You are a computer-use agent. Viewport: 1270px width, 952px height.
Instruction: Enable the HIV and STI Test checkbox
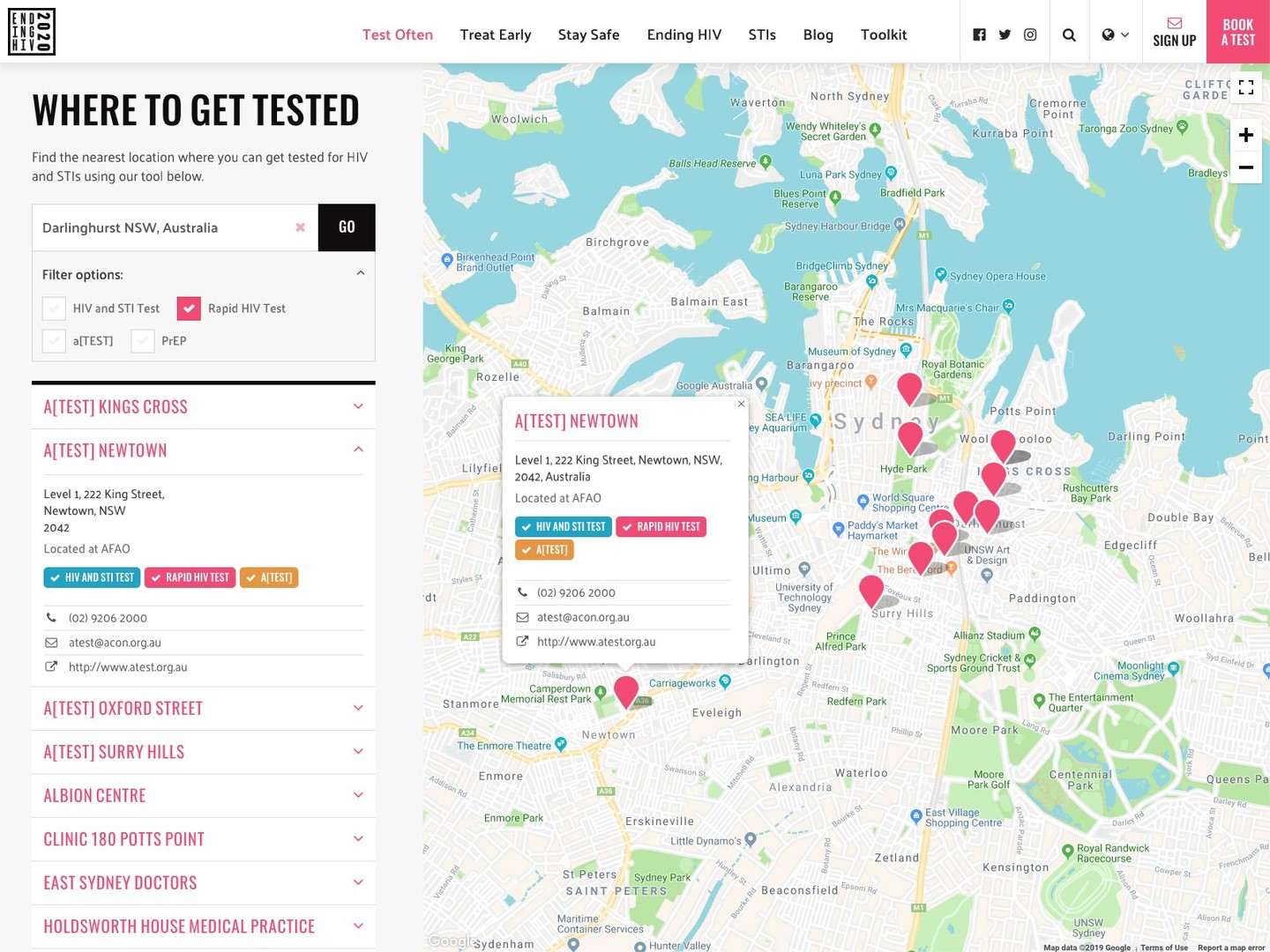(x=54, y=309)
